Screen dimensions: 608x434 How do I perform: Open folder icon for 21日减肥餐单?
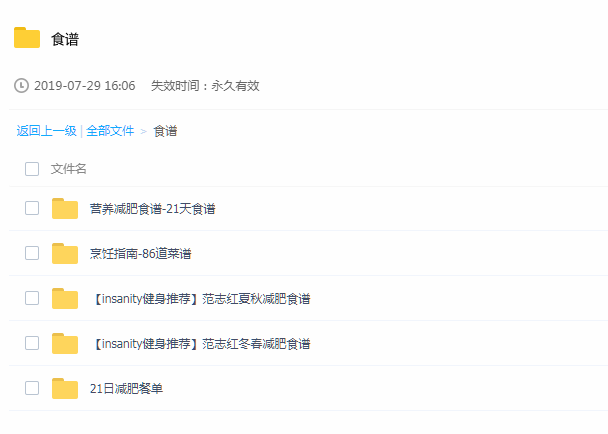point(65,389)
